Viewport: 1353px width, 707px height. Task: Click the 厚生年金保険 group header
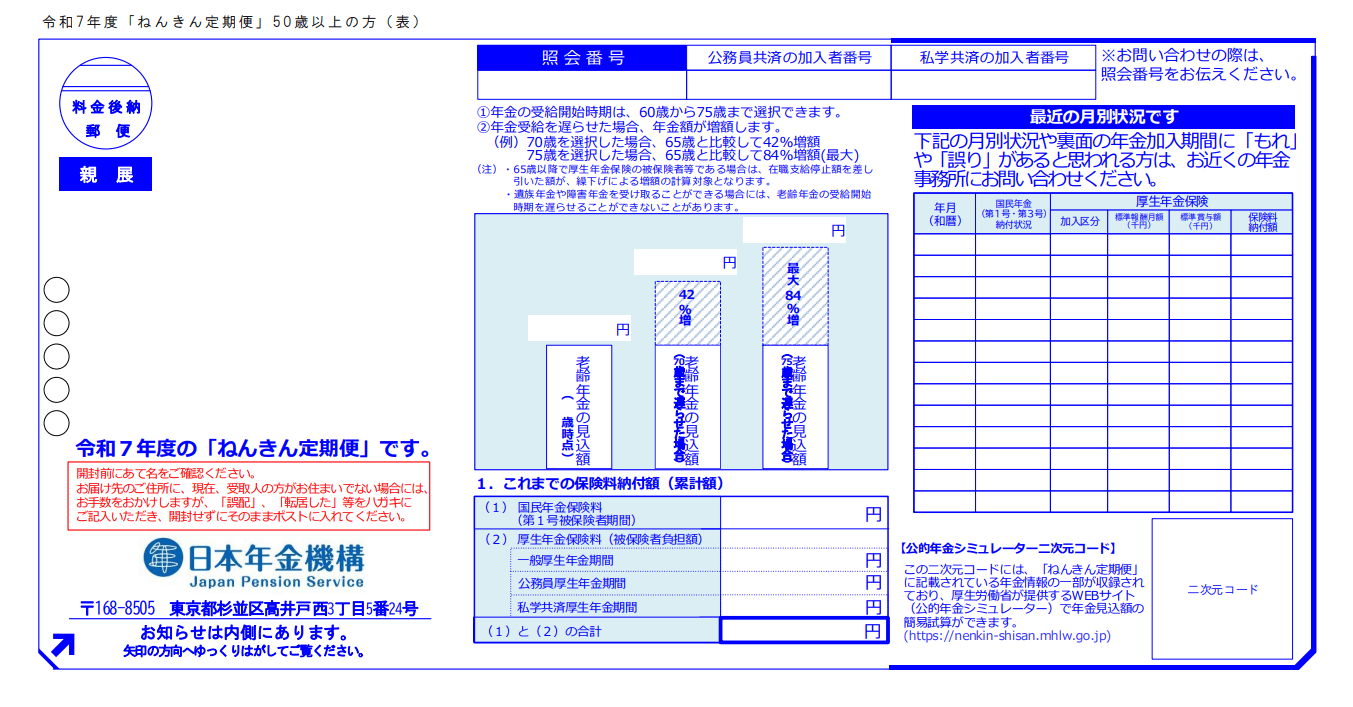point(1171,201)
